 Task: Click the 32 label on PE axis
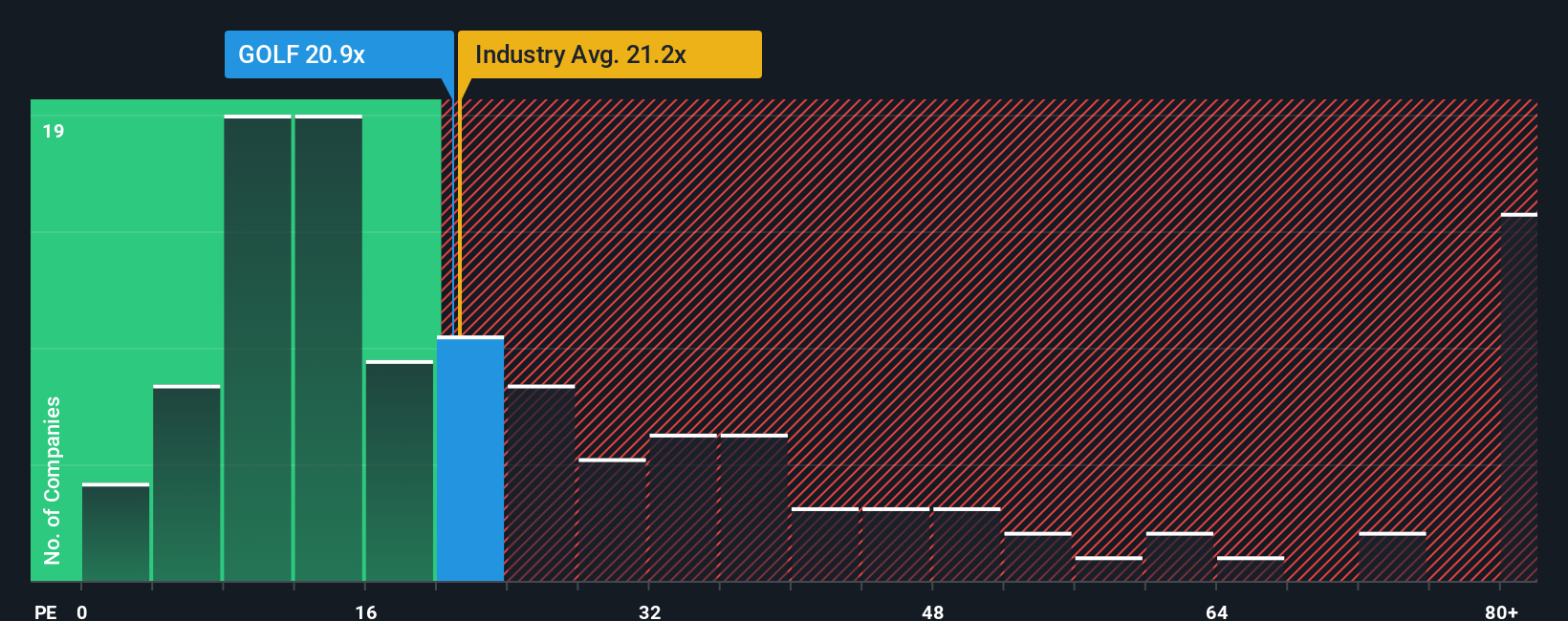click(649, 611)
